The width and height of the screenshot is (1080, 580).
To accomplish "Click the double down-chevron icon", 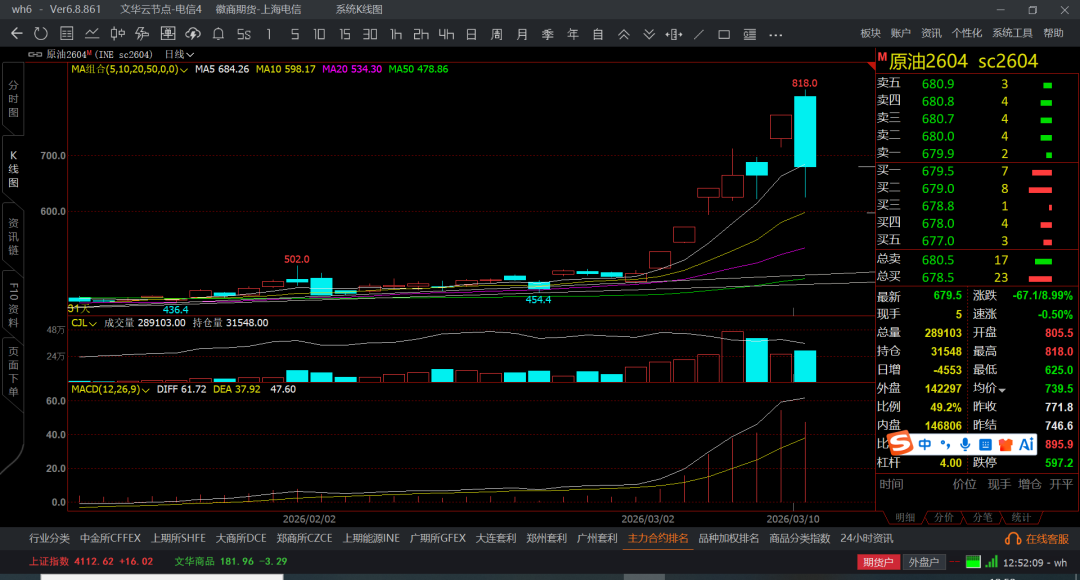I will pyautogui.click(x=649, y=34).
